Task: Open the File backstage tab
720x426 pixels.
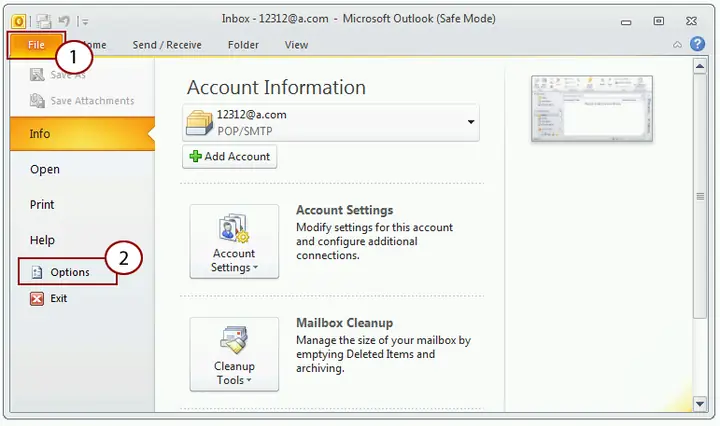Action: [x=36, y=45]
